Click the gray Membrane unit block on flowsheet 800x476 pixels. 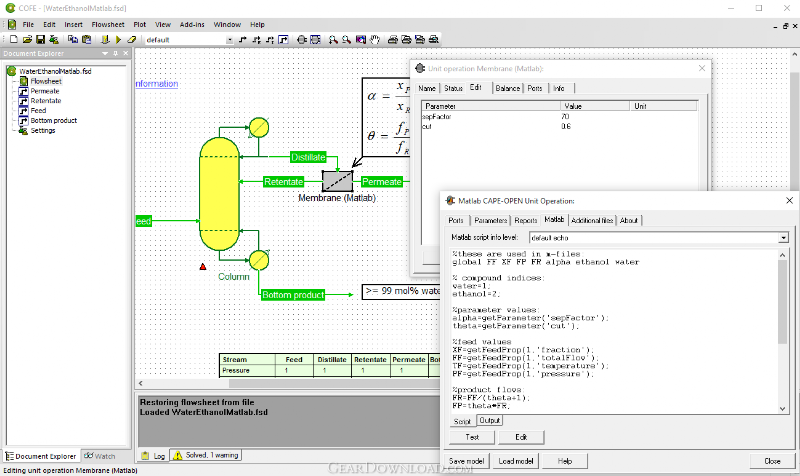tap(337, 181)
